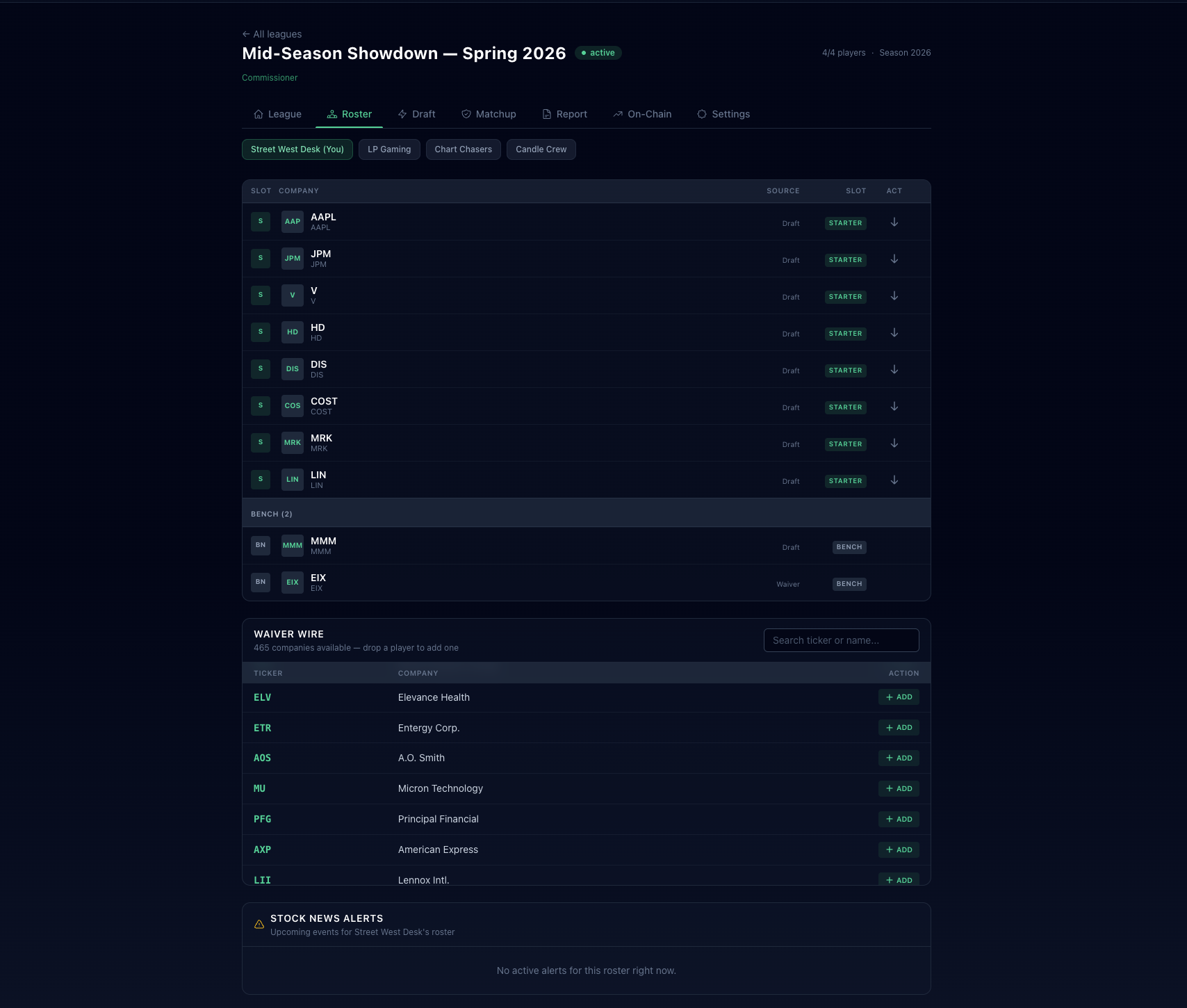Add A.O. Smith from waivers
The image size is (1187, 1008).
899,758
